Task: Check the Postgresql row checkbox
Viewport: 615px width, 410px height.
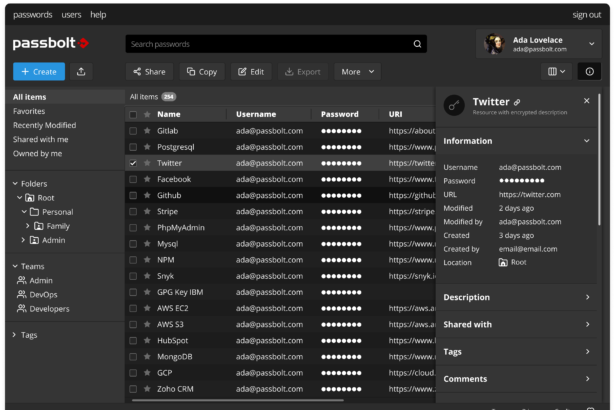Action: pyautogui.click(x=133, y=147)
